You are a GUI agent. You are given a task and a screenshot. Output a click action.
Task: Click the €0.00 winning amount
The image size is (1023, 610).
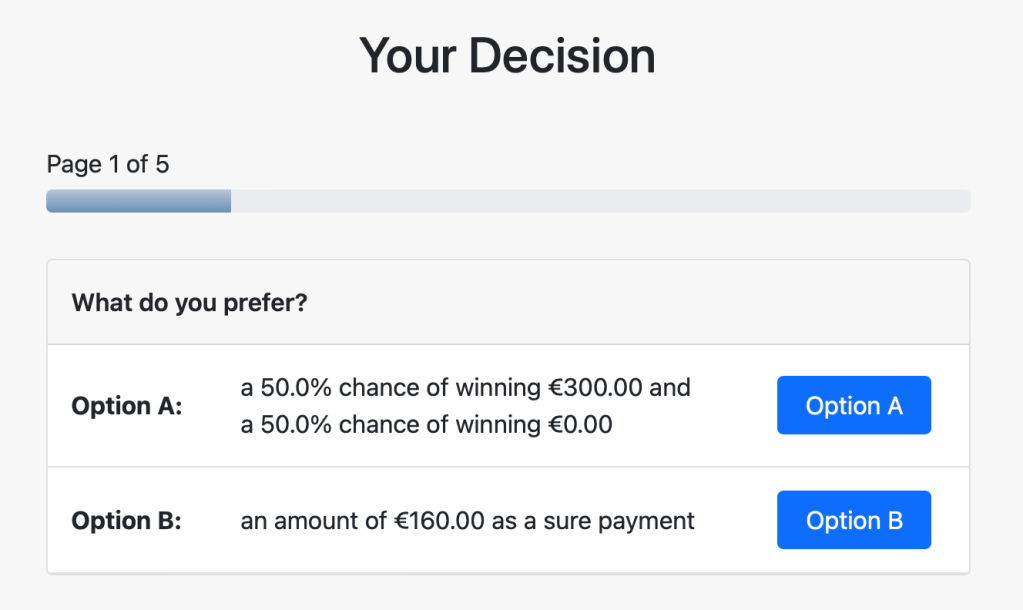[x=580, y=425]
